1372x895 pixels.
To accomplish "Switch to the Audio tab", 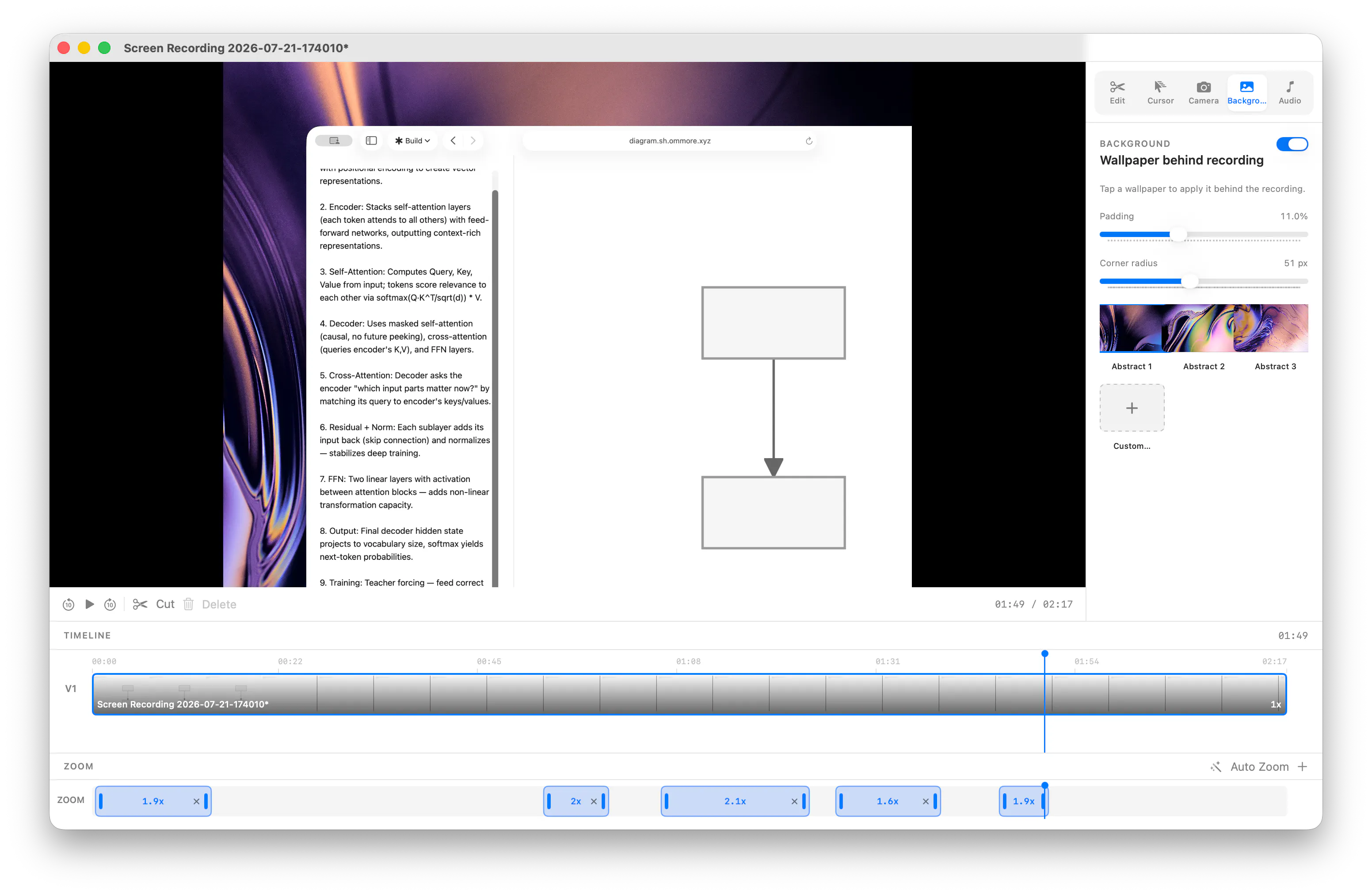I will [1289, 92].
